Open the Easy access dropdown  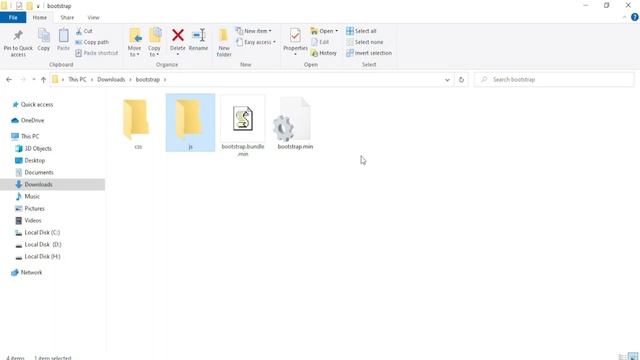[x=256, y=42]
